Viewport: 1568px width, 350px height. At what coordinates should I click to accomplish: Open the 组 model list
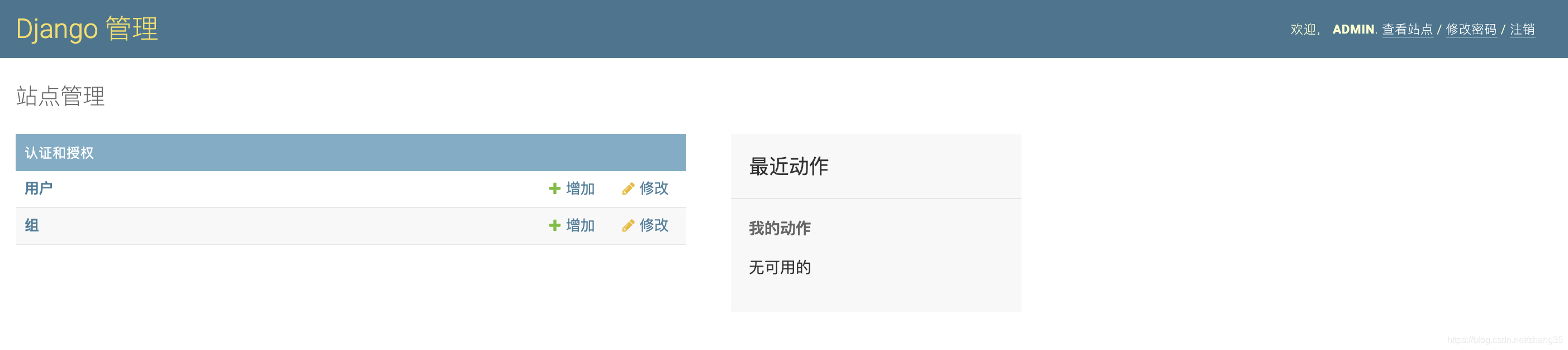click(x=32, y=225)
